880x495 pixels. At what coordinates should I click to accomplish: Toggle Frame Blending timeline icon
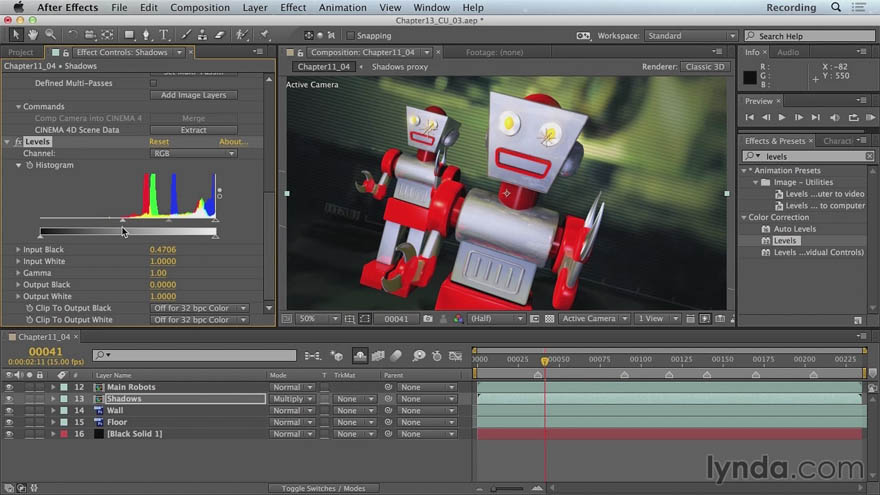378,356
